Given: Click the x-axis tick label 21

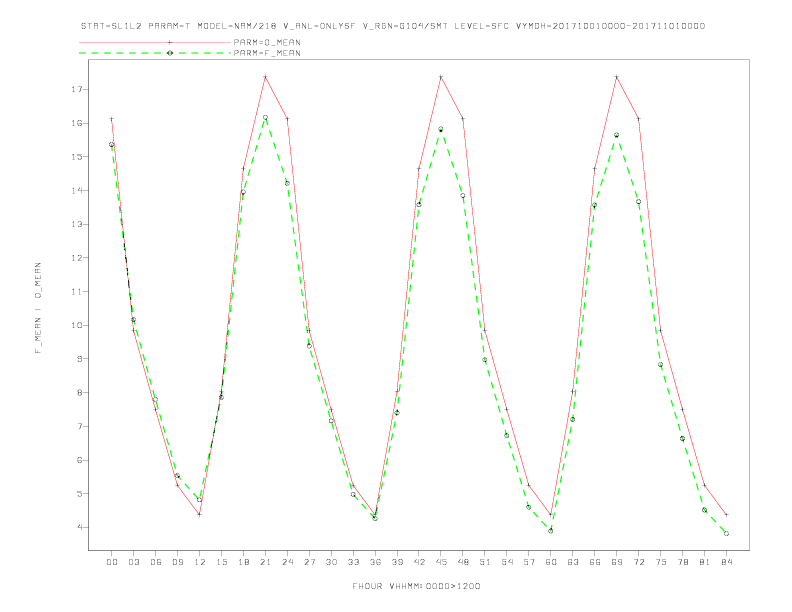Looking at the screenshot, I should [x=265, y=562].
